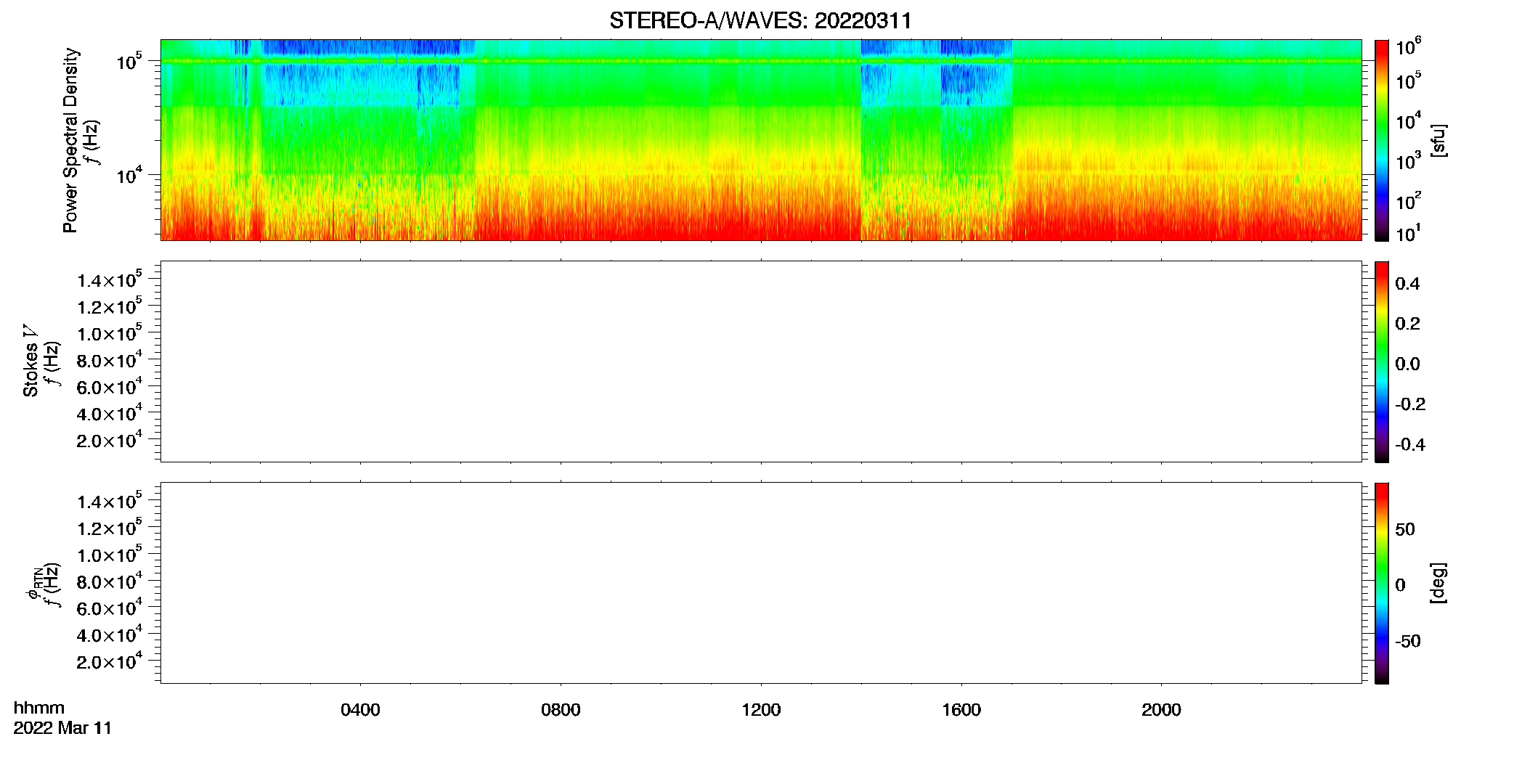
Task: Select the 2022 Mar 11 date label
Action: (x=62, y=728)
